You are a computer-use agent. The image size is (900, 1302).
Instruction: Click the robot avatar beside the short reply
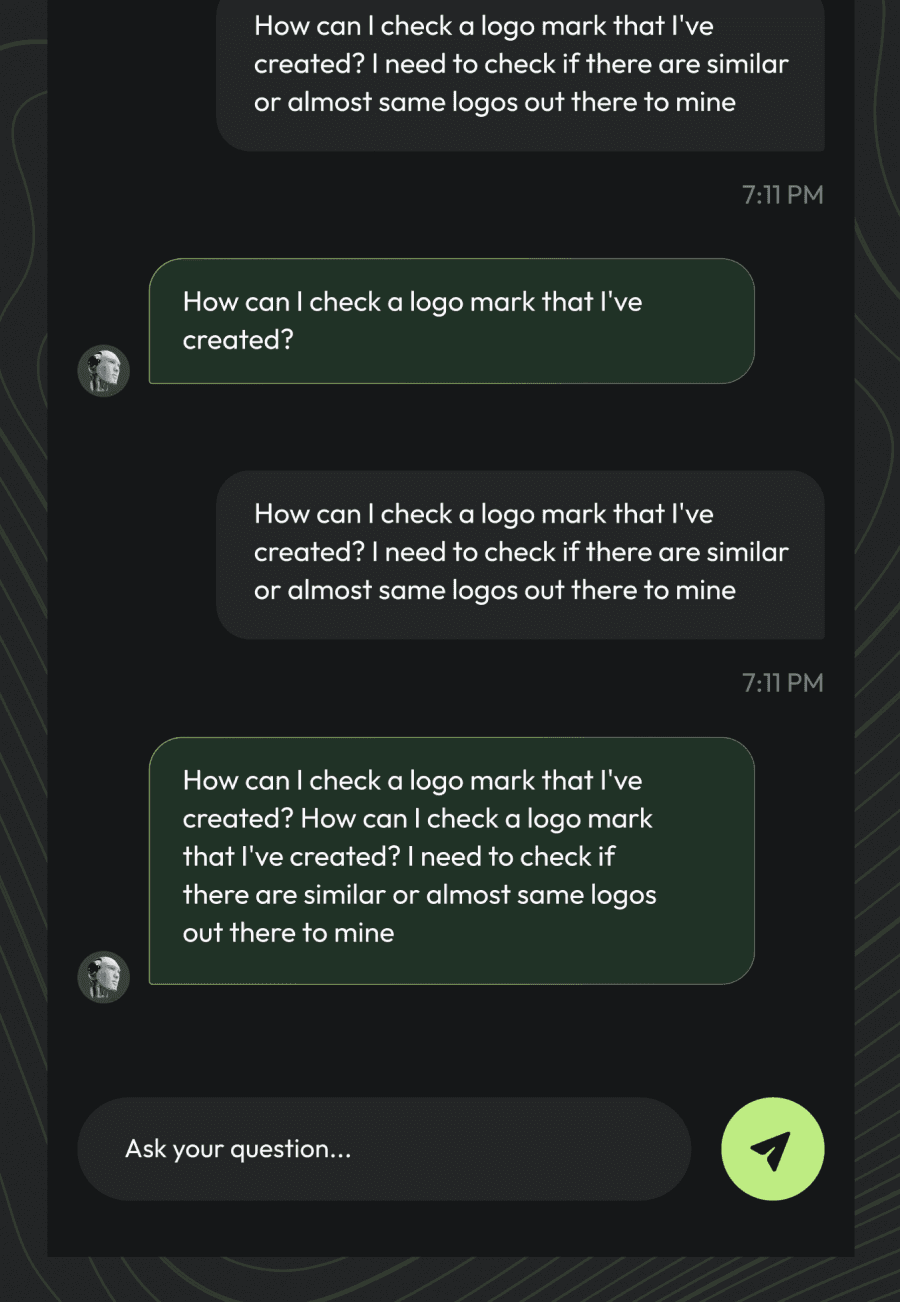(104, 371)
